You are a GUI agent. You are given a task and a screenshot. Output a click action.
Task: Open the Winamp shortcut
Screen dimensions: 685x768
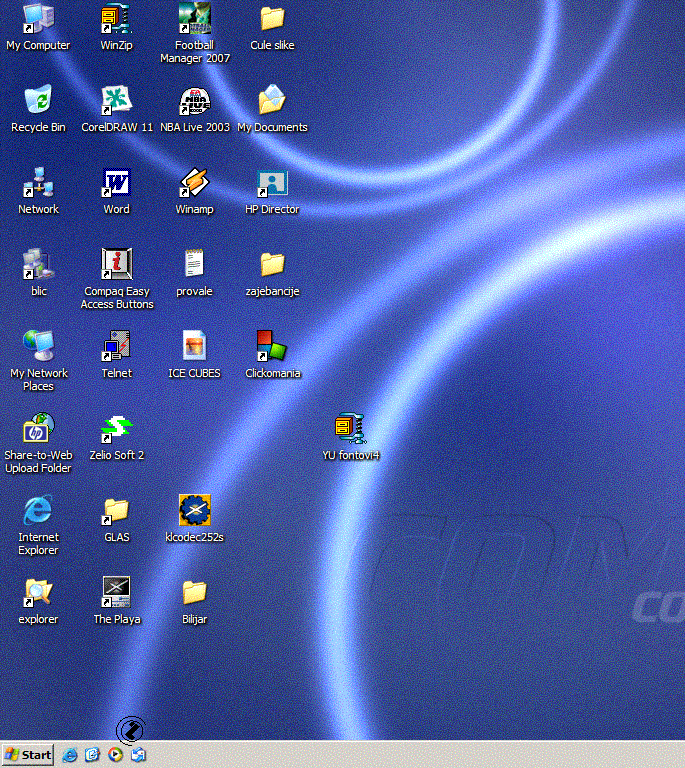[194, 183]
